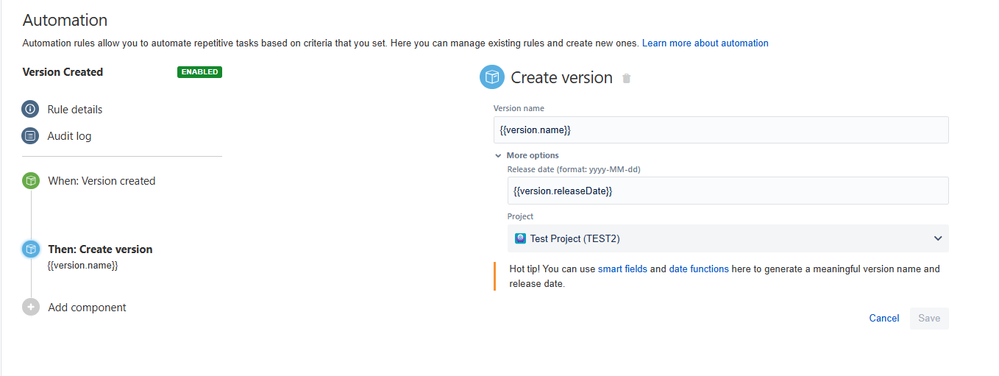Image resolution: width=999 pixels, height=376 pixels.
Task: Click the Audit log list icon
Action: tap(31, 136)
